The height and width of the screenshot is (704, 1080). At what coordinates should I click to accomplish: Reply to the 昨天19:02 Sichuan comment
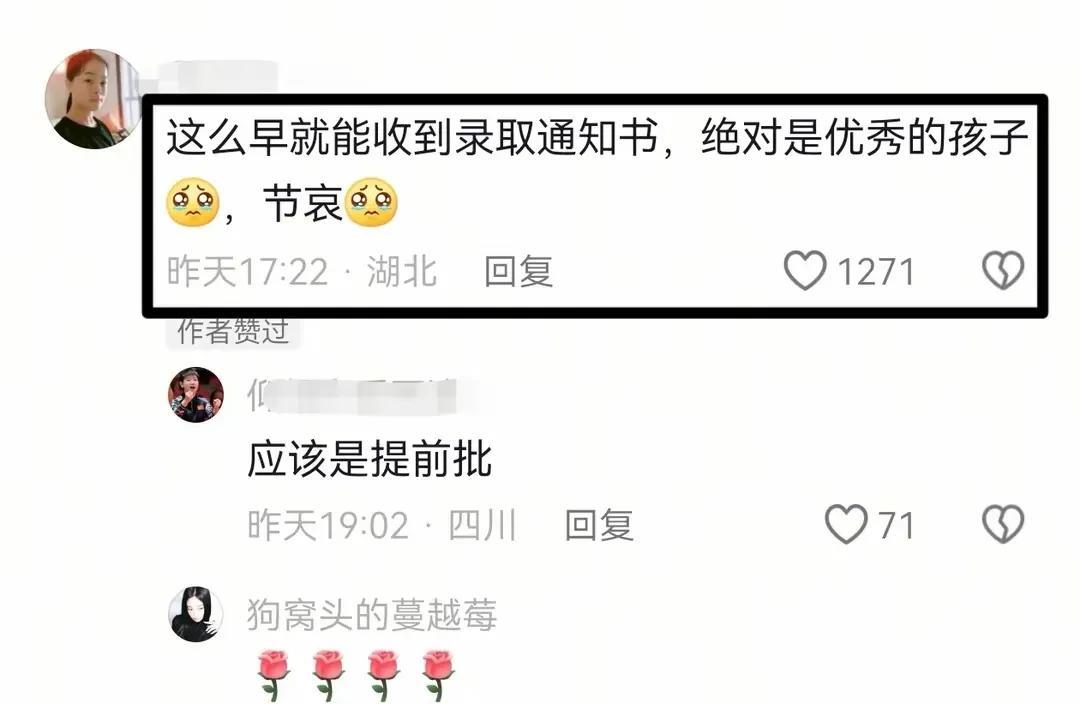click(599, 525)
